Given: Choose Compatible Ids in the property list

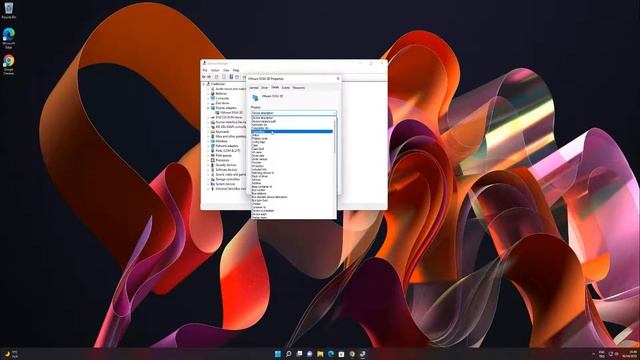Looking at the screenshot, I should point(260,128).
